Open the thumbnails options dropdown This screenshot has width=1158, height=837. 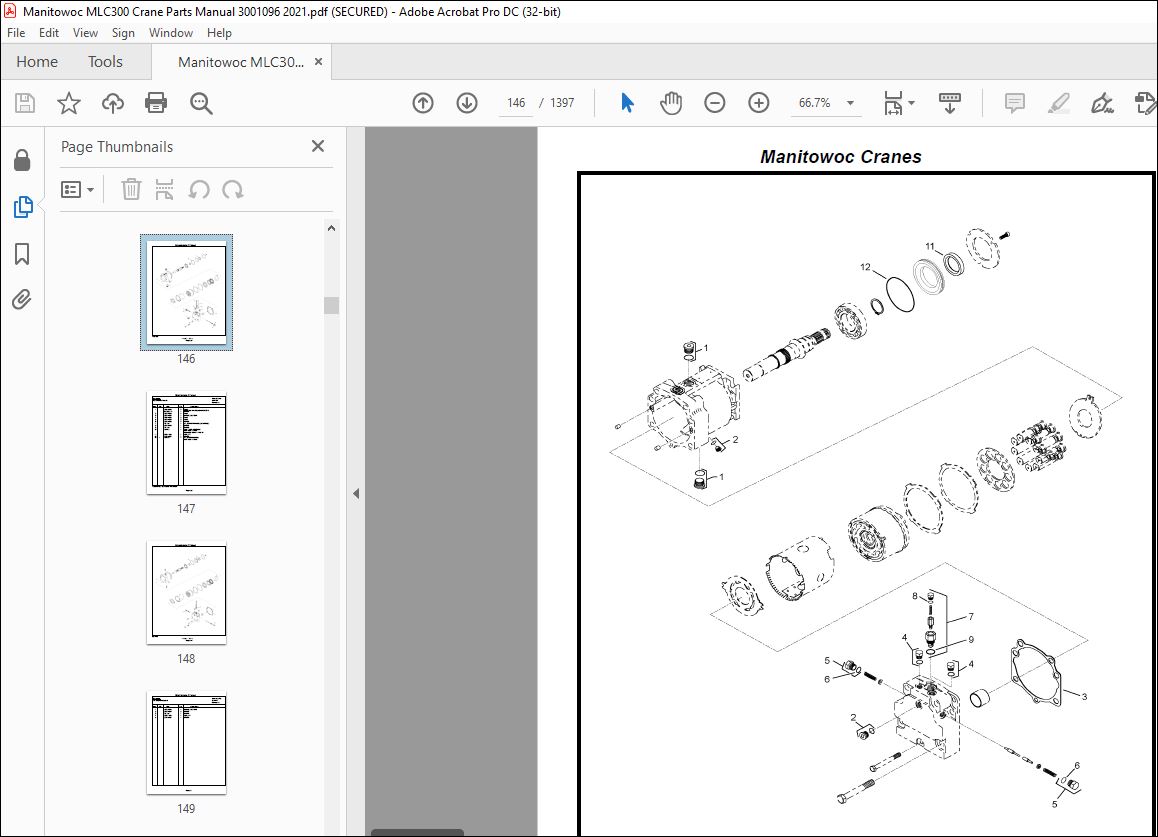tap(78, 190)
